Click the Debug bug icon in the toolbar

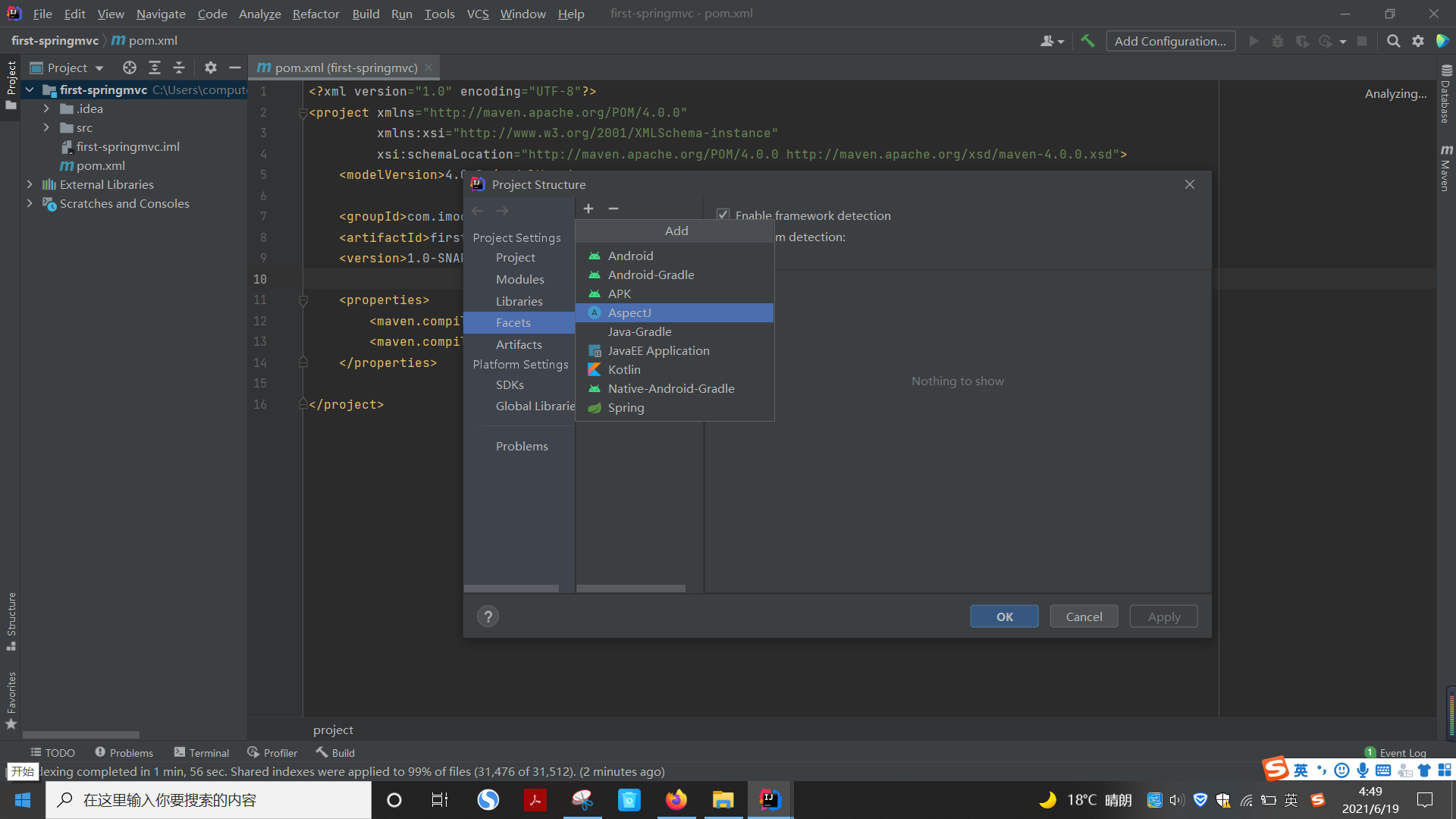(1278, 41)
